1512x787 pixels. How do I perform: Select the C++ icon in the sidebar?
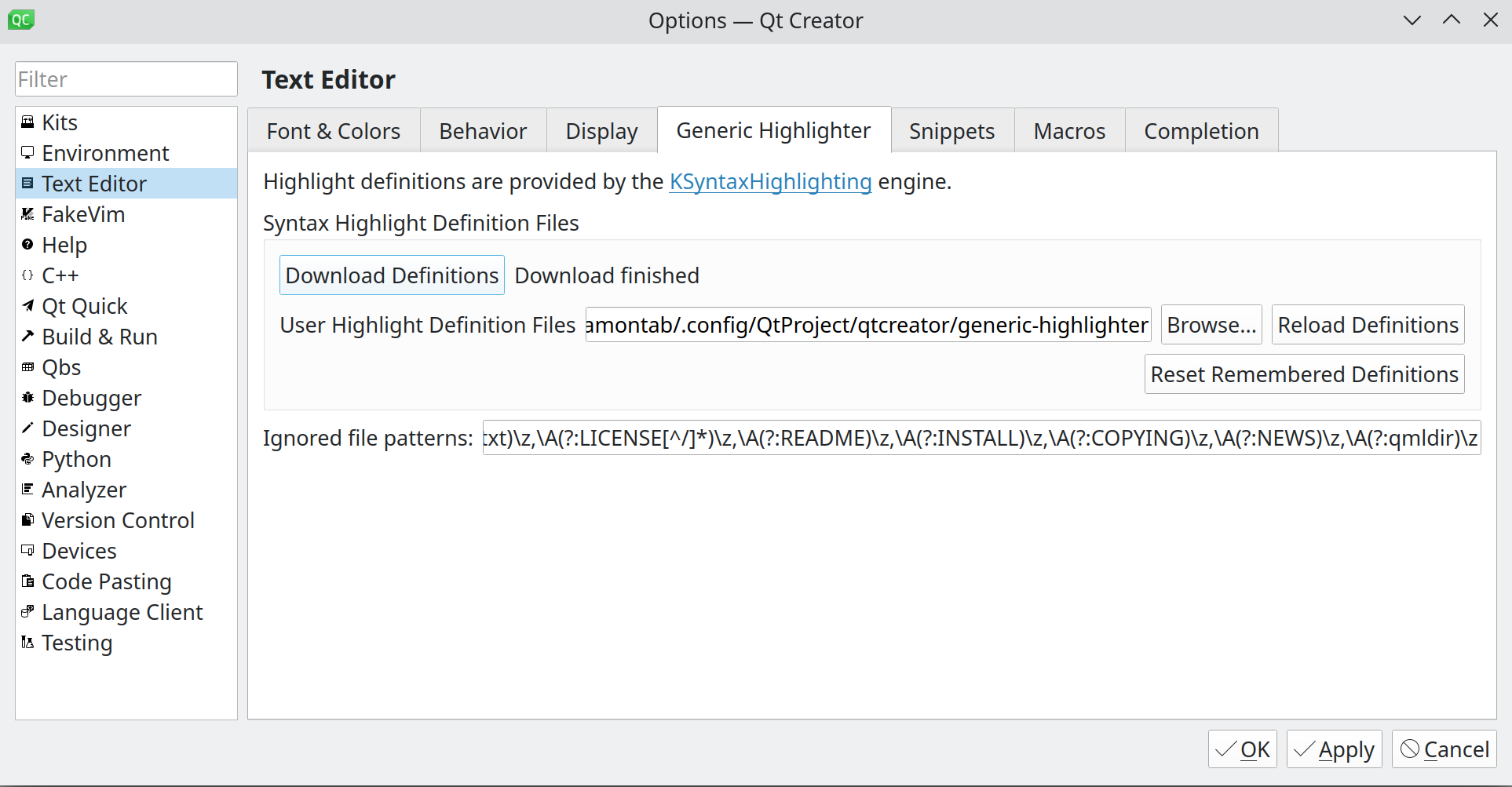[x=27, y=275]
